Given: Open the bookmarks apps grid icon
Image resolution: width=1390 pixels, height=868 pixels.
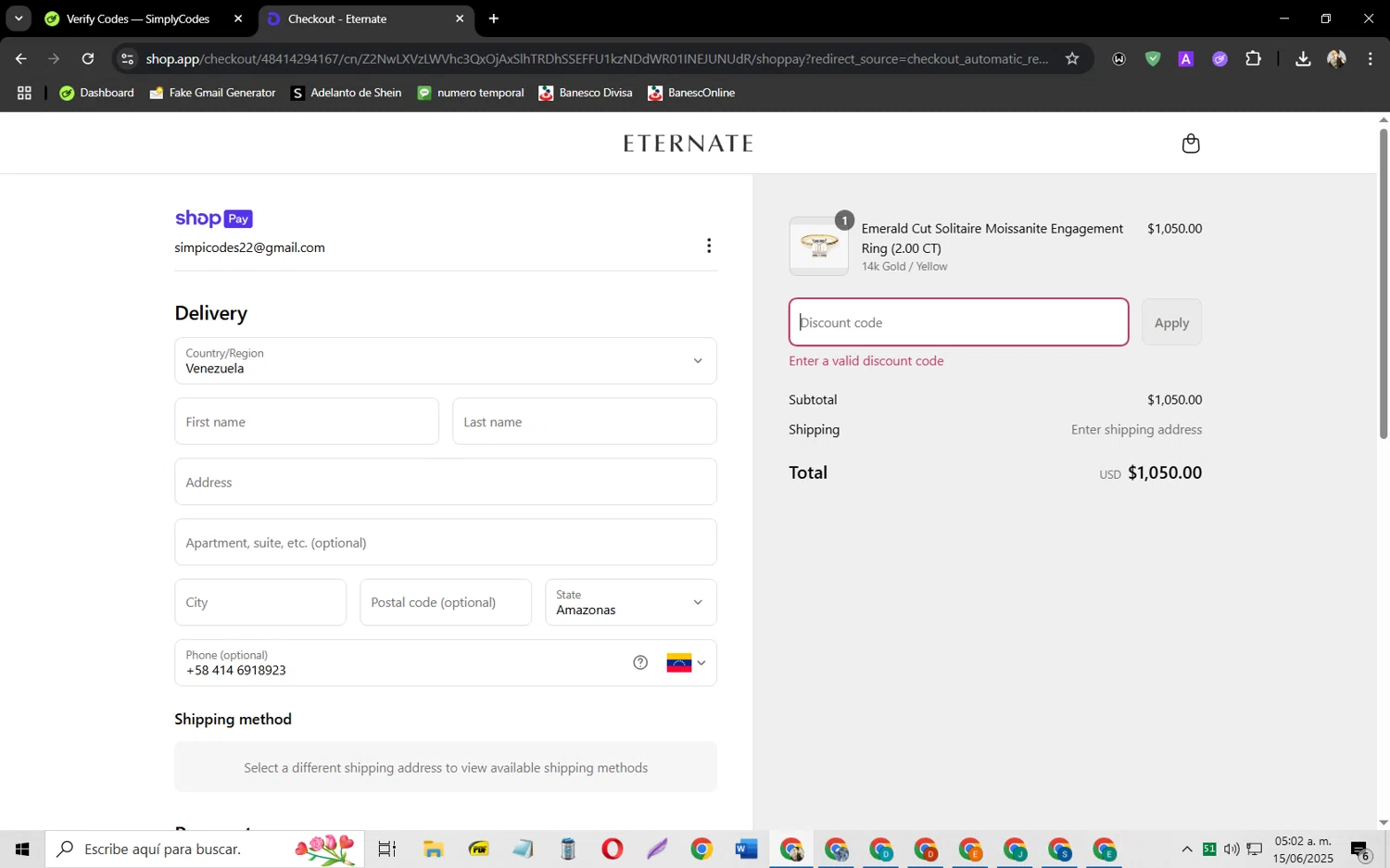Looking at the screenshot, I should pyautogui.click(x=24, y=93).
